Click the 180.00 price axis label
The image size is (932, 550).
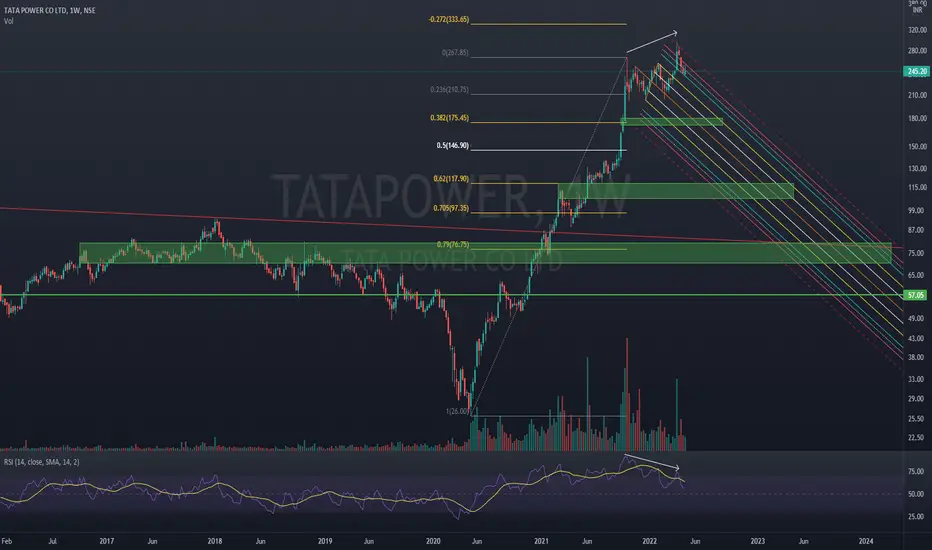tap(917, 118)
